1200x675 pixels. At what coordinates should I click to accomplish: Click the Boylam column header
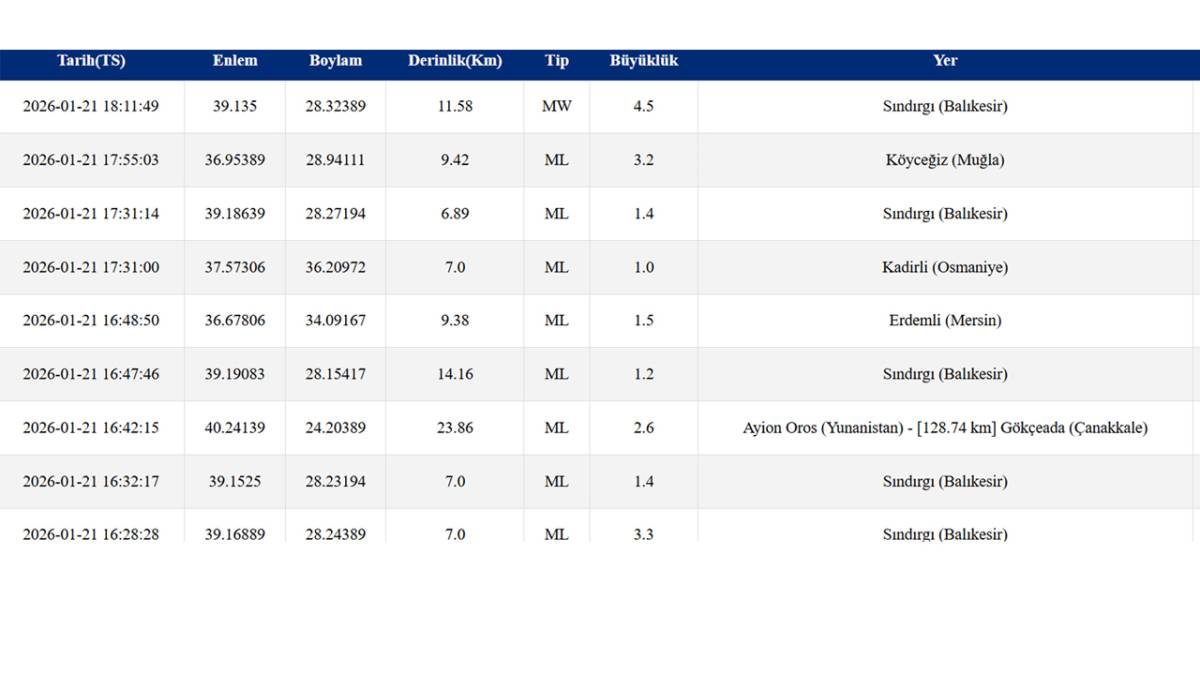point(335,61)
